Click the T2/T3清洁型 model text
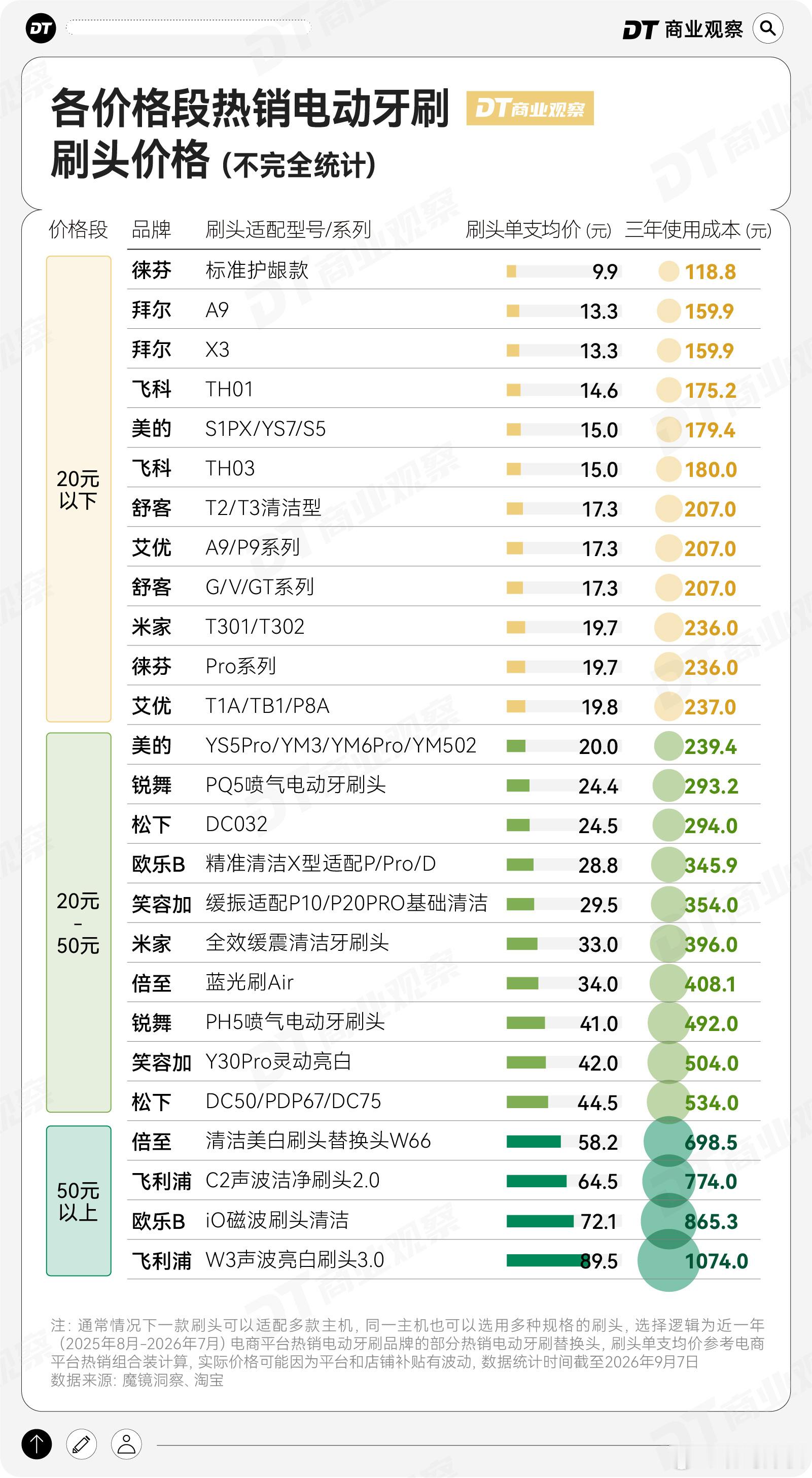The image size is (812, 1478). coord(263,508)
